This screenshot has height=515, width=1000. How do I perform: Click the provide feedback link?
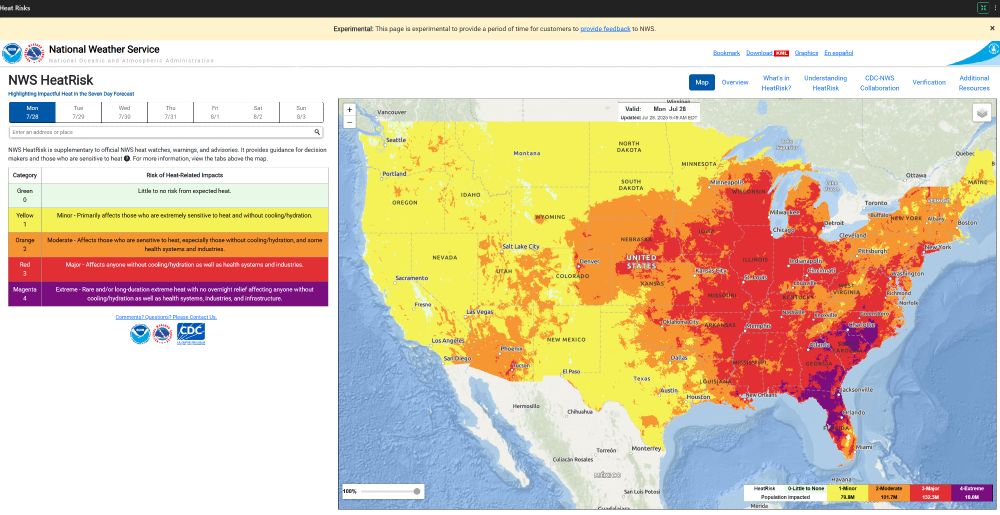(x=605, y=29)
